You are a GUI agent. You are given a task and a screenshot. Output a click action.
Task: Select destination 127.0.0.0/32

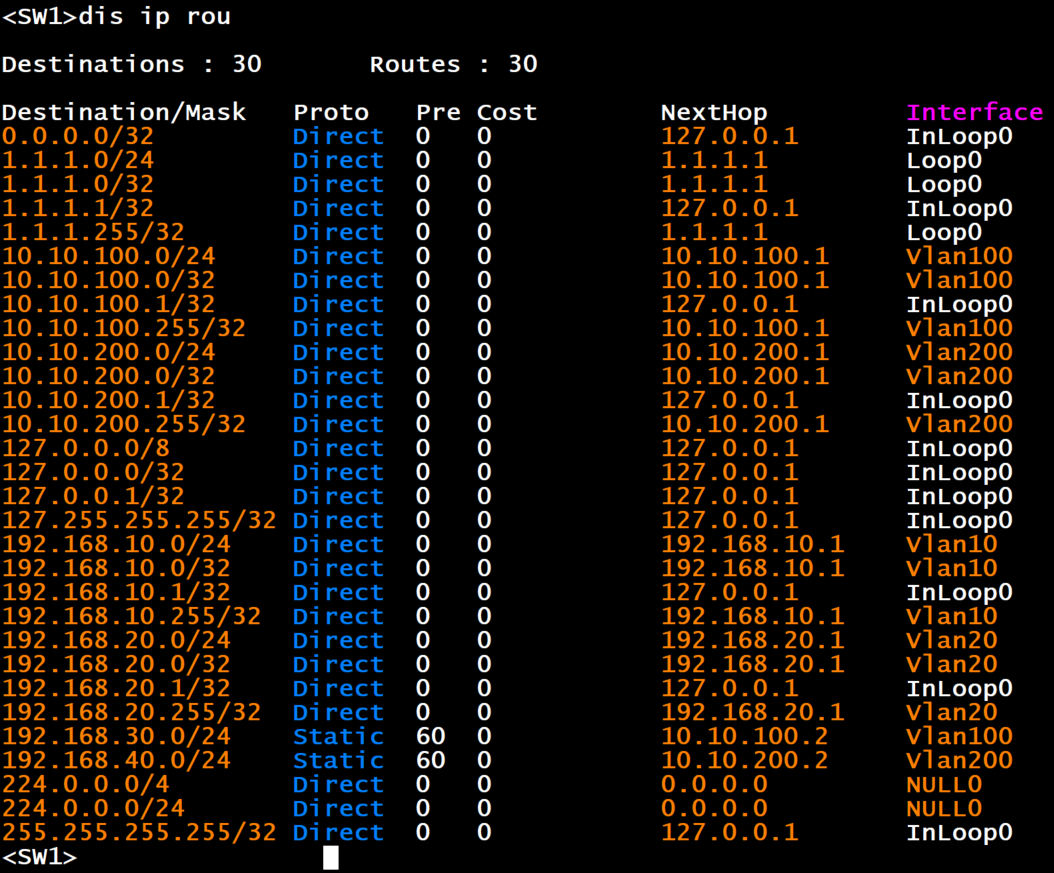click(93, 472)
